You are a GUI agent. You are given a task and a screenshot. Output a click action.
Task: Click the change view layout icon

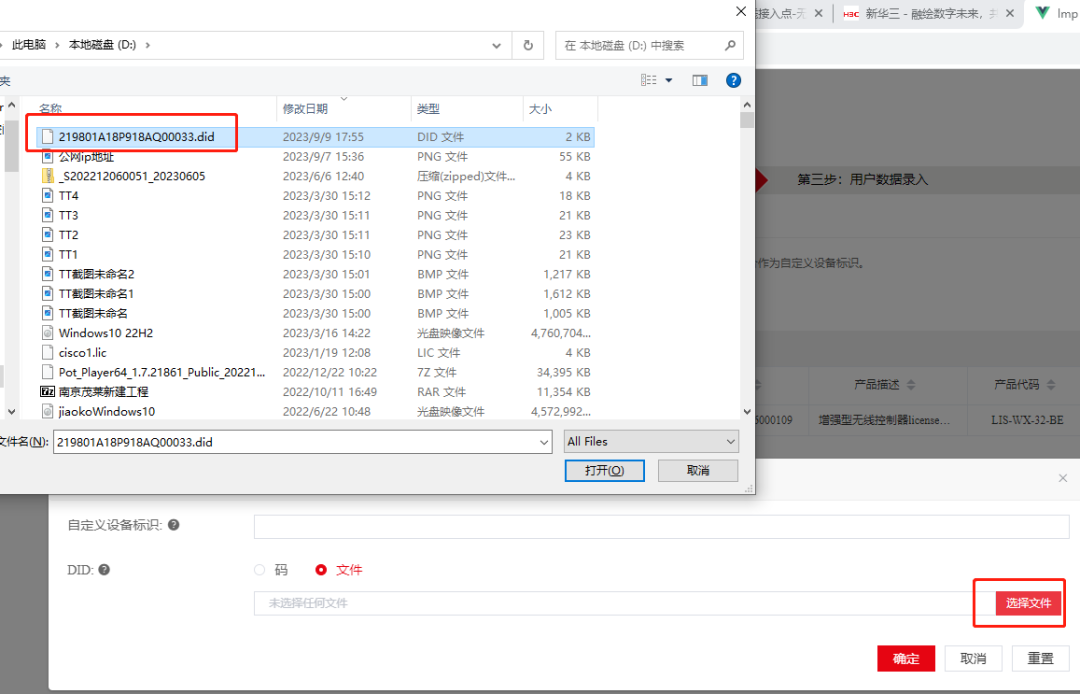[649, 81]
